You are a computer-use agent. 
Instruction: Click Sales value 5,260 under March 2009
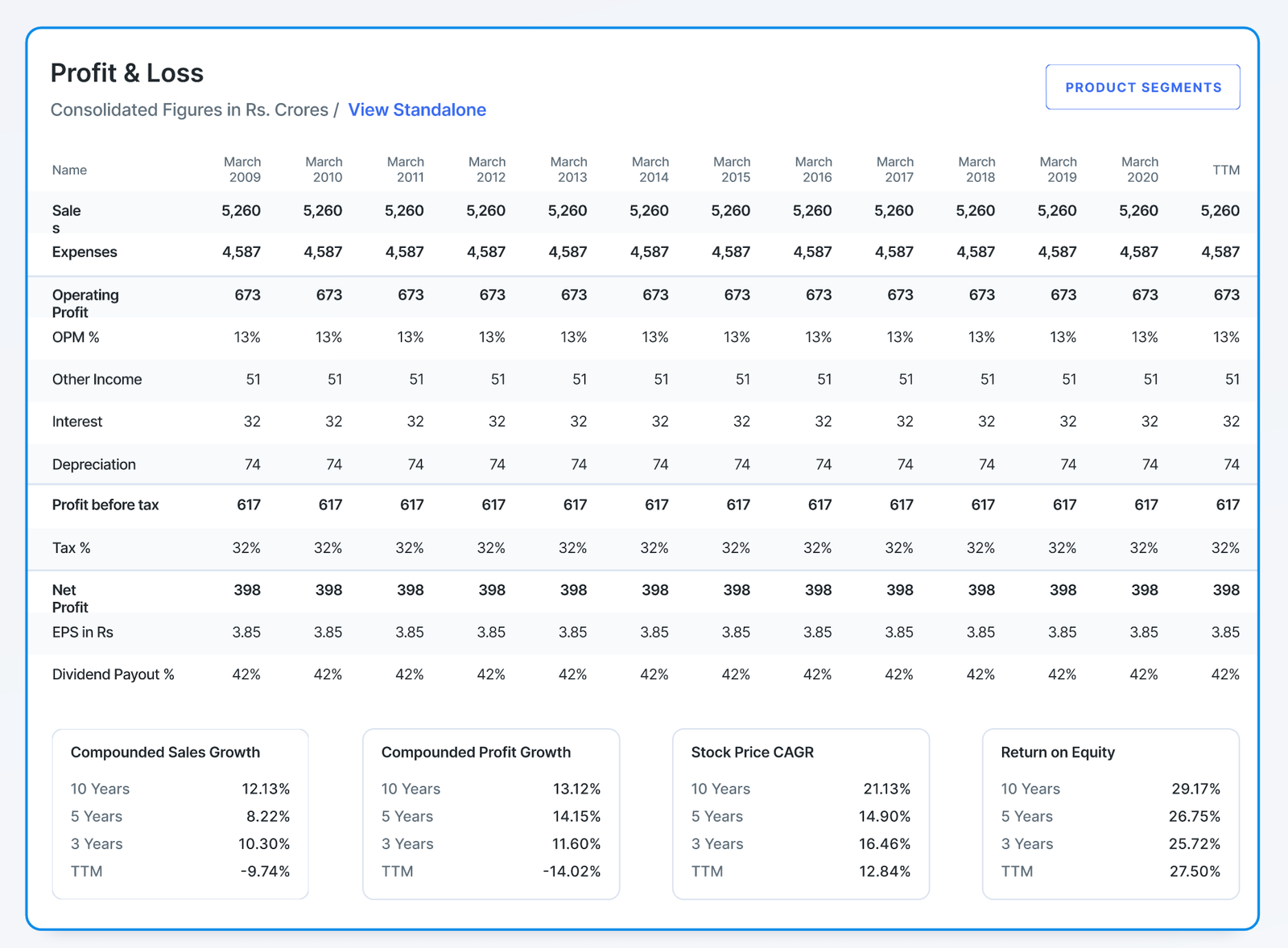point(241,211)
